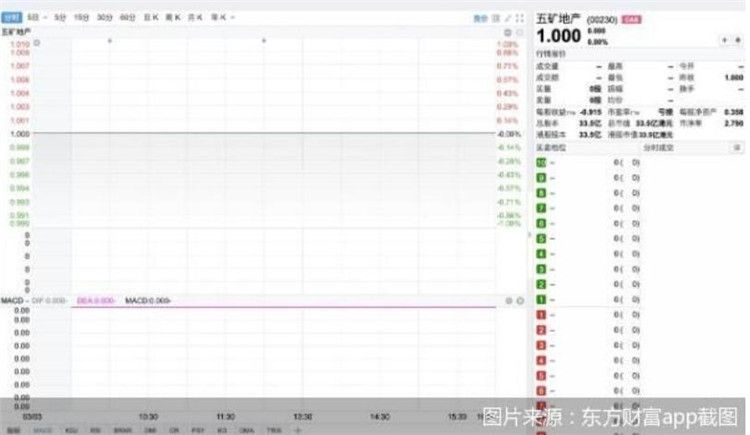Select the 分时 intraday chart tab
Viewport: 750px width, 435px height.
(x=12, y=18)
